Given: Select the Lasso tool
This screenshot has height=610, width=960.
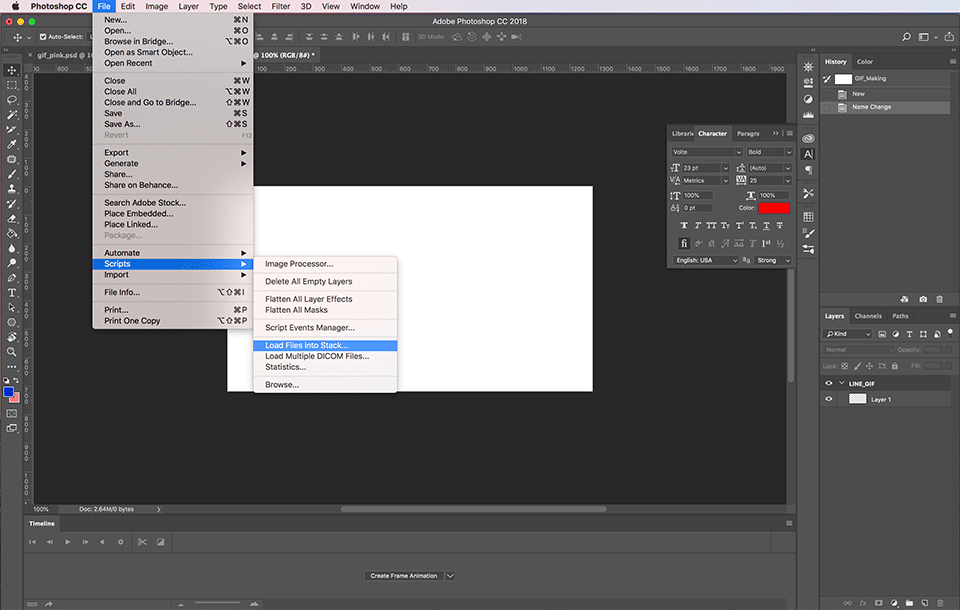Looking at the screenshot, I should point(12,100).
